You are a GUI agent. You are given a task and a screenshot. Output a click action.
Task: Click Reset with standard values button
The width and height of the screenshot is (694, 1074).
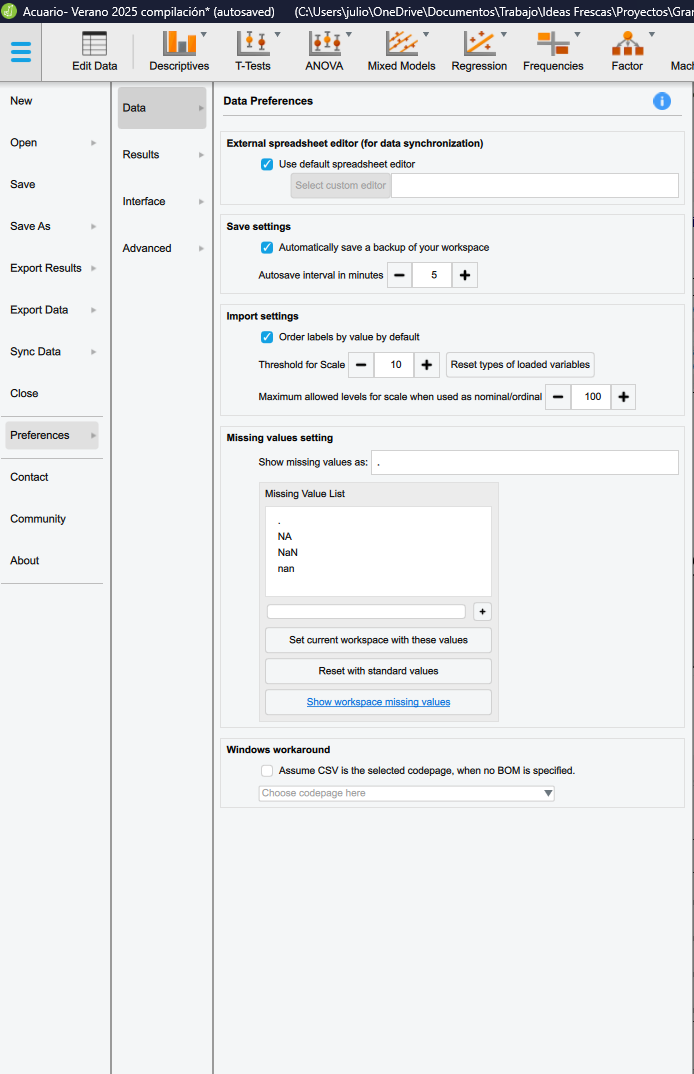point(378,671)
